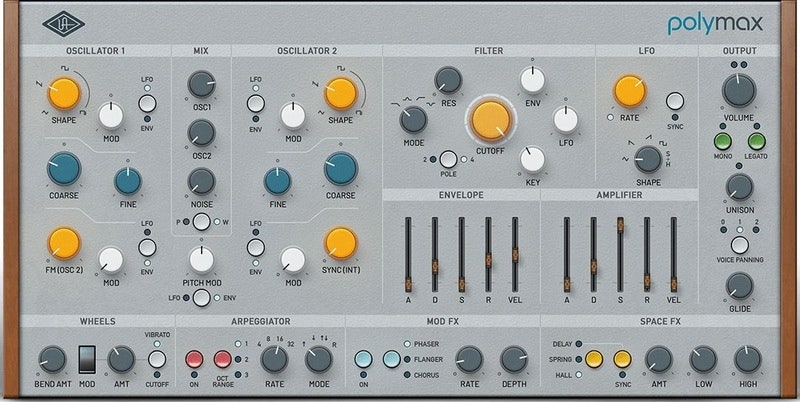Change the arpeggiator OCT RANGE button
Image resolution: width=800 pixels, height=402 pixels.
222,359
